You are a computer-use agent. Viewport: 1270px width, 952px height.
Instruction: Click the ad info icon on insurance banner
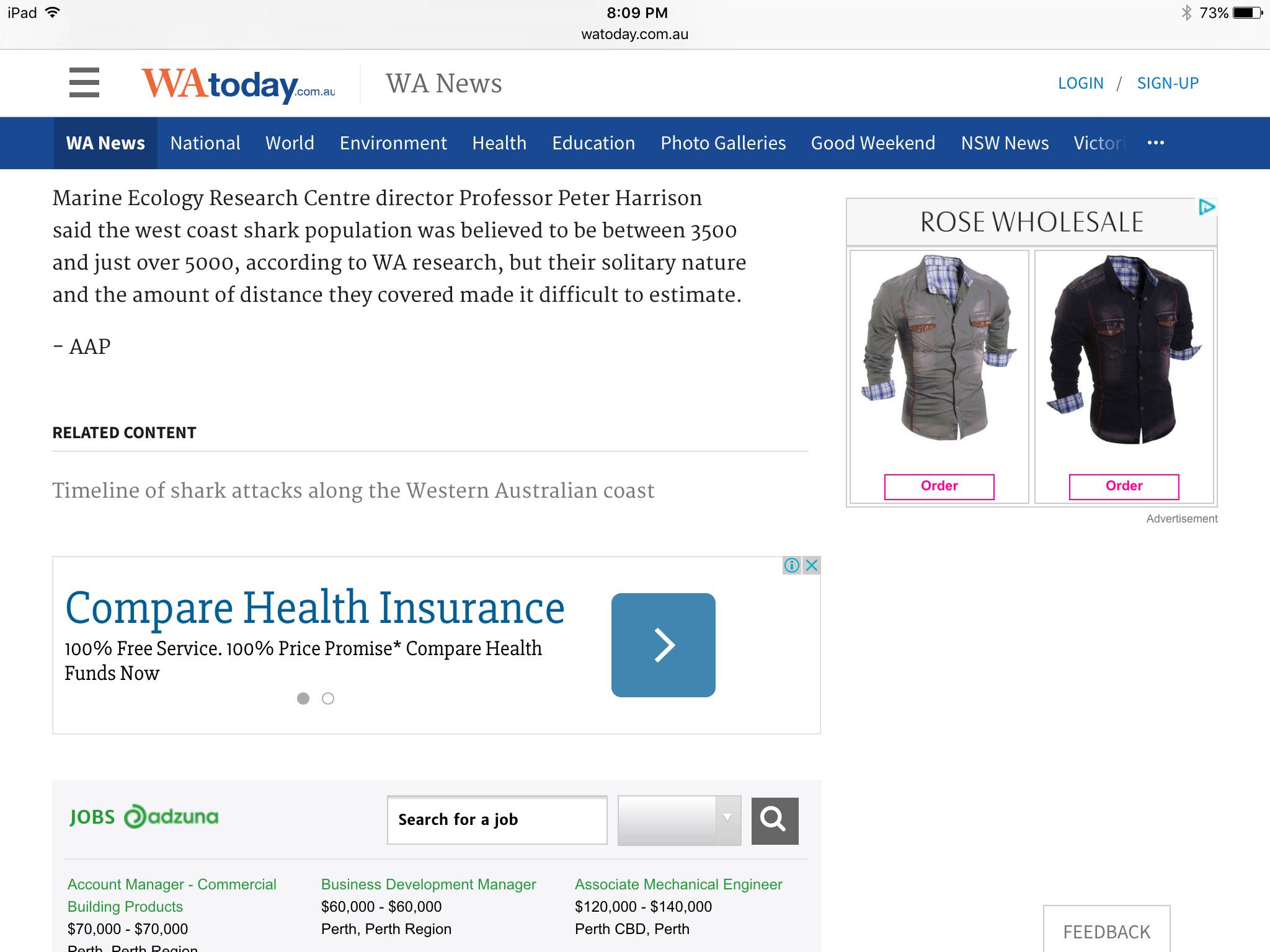point(791,565)
